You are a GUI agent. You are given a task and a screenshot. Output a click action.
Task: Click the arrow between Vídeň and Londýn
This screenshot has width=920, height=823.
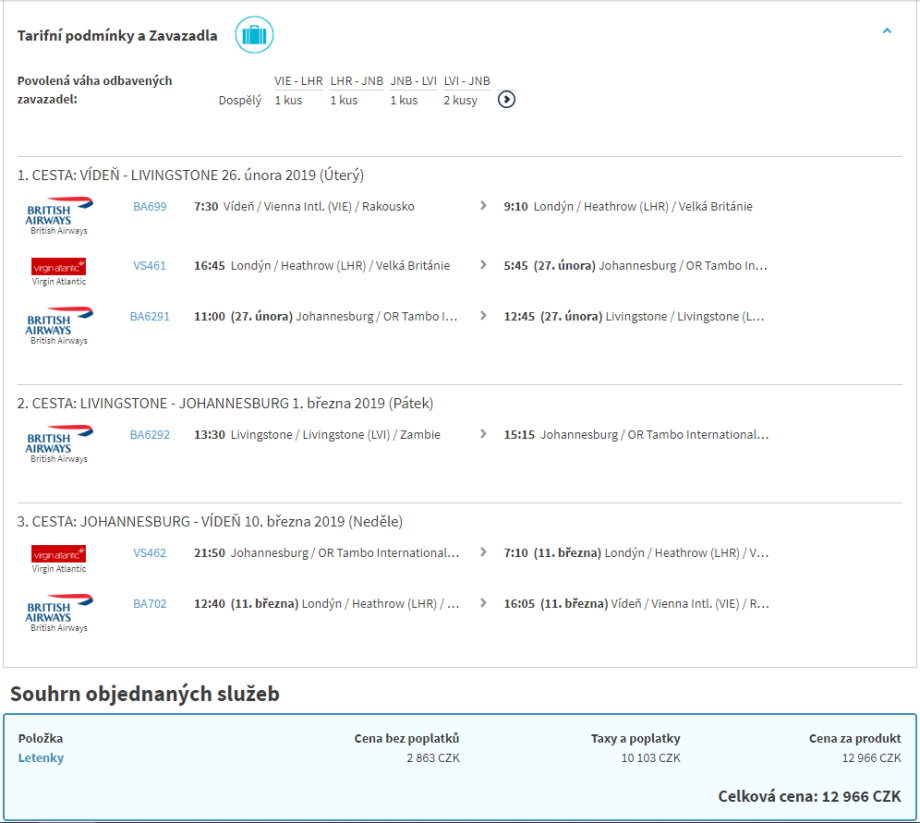[x=484, y=206]
